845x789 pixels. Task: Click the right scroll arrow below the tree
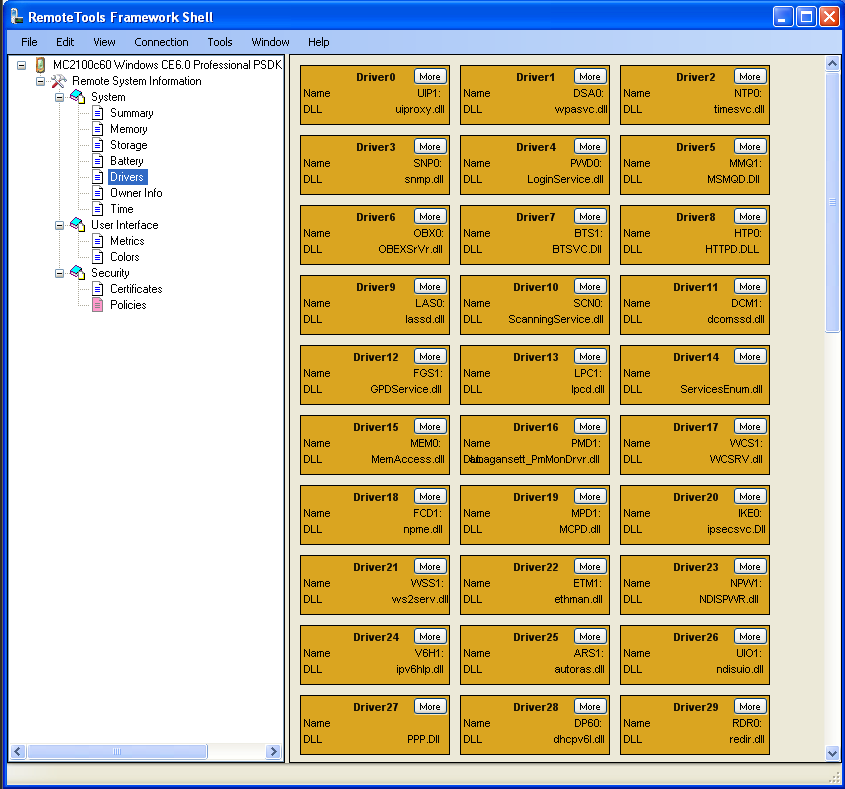(x=273, y=751)
